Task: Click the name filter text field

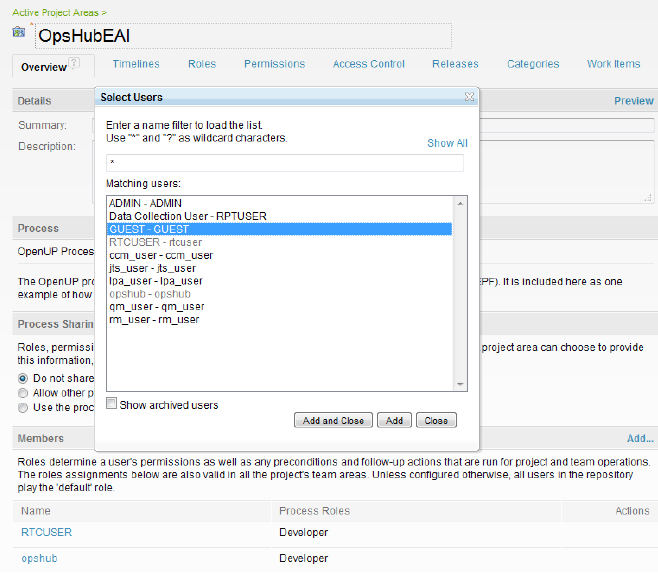Action: [285, 163]
